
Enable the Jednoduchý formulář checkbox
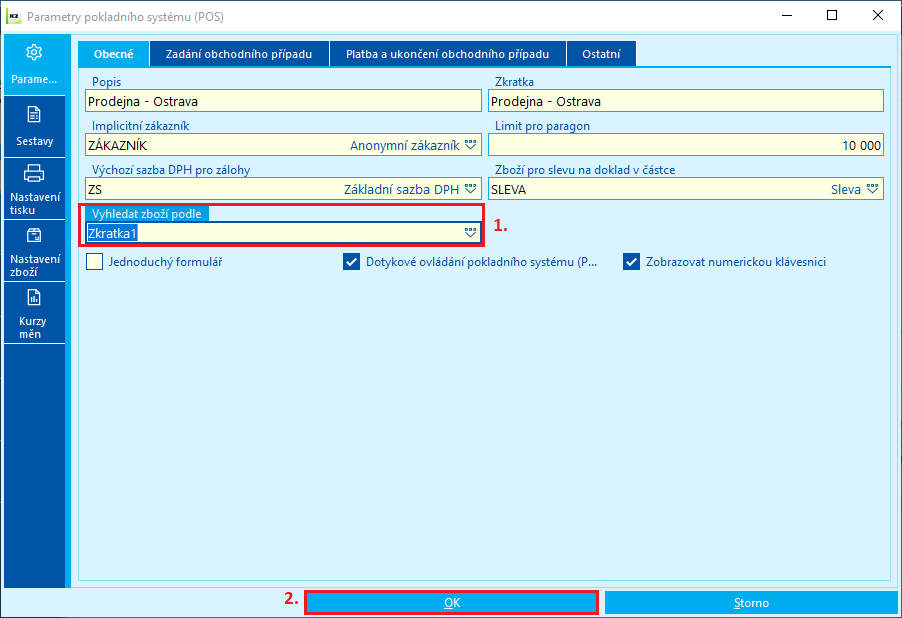(94, 262)
